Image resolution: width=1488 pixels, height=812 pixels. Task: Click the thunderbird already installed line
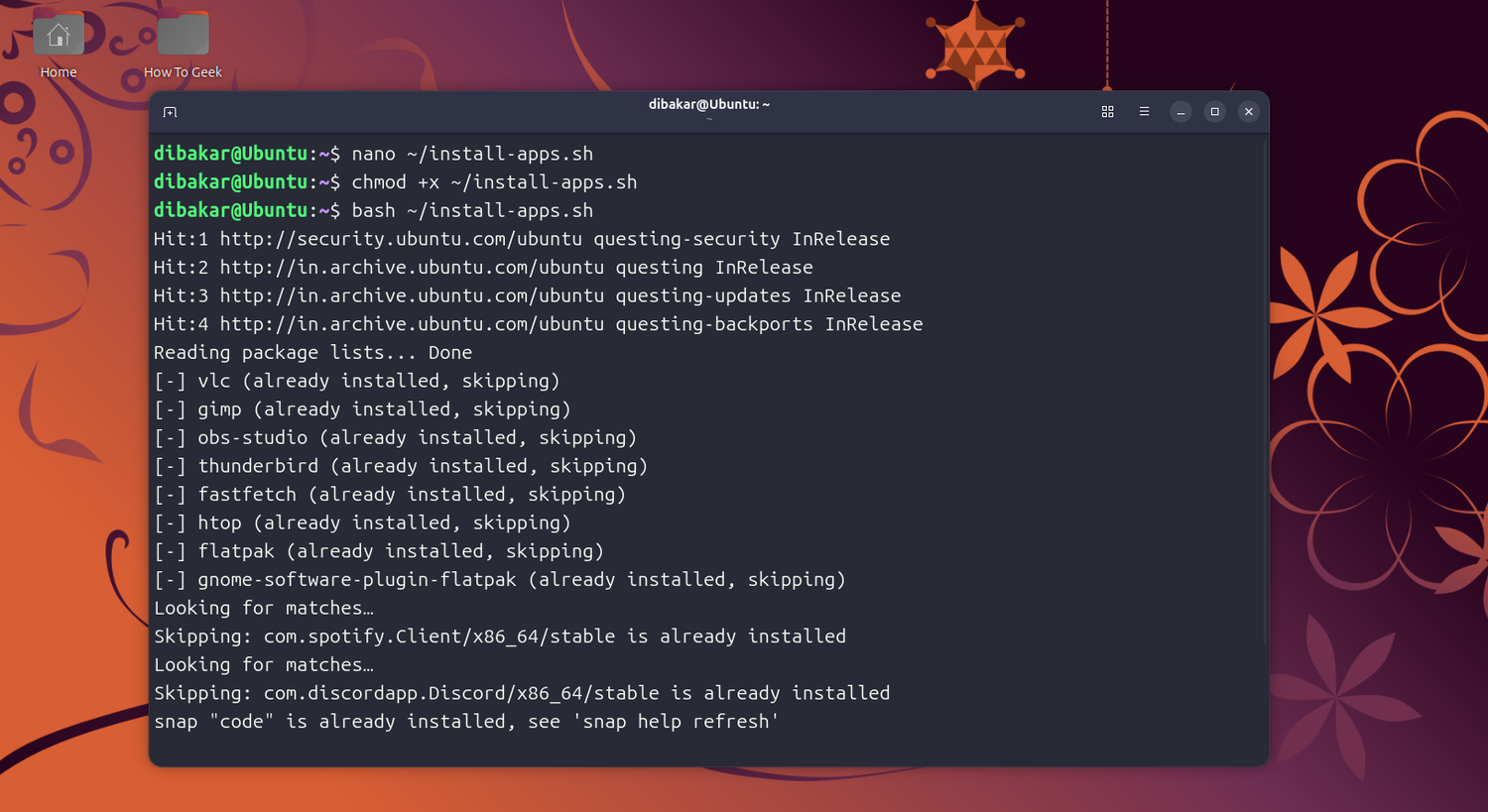point(401,466)
